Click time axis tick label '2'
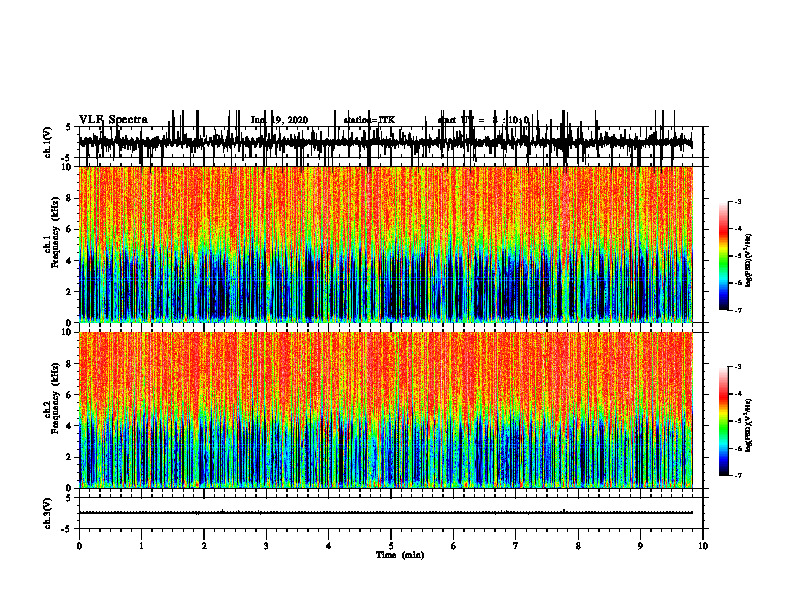The width and height of the screenshot is (792, 612). (204, 546)
